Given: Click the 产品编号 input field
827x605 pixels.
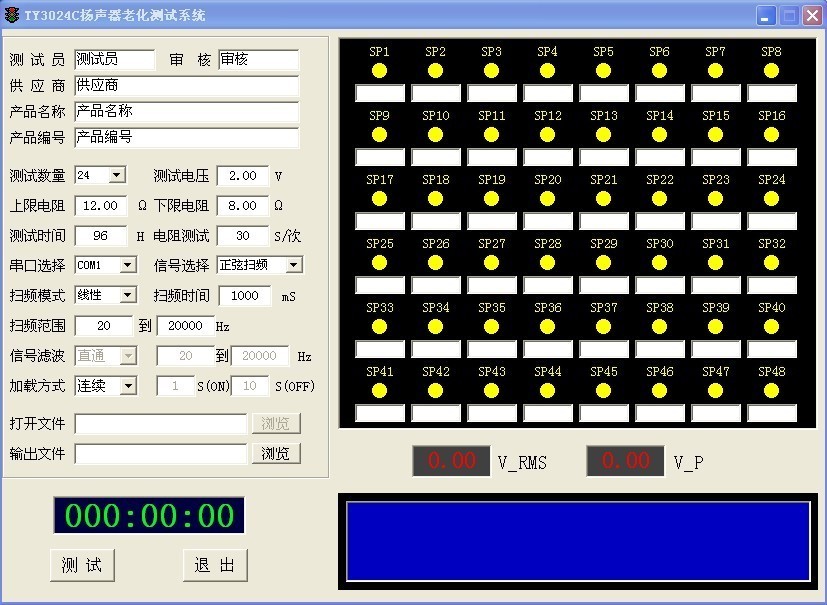Looking at the screenshot, I should [187, 138].
